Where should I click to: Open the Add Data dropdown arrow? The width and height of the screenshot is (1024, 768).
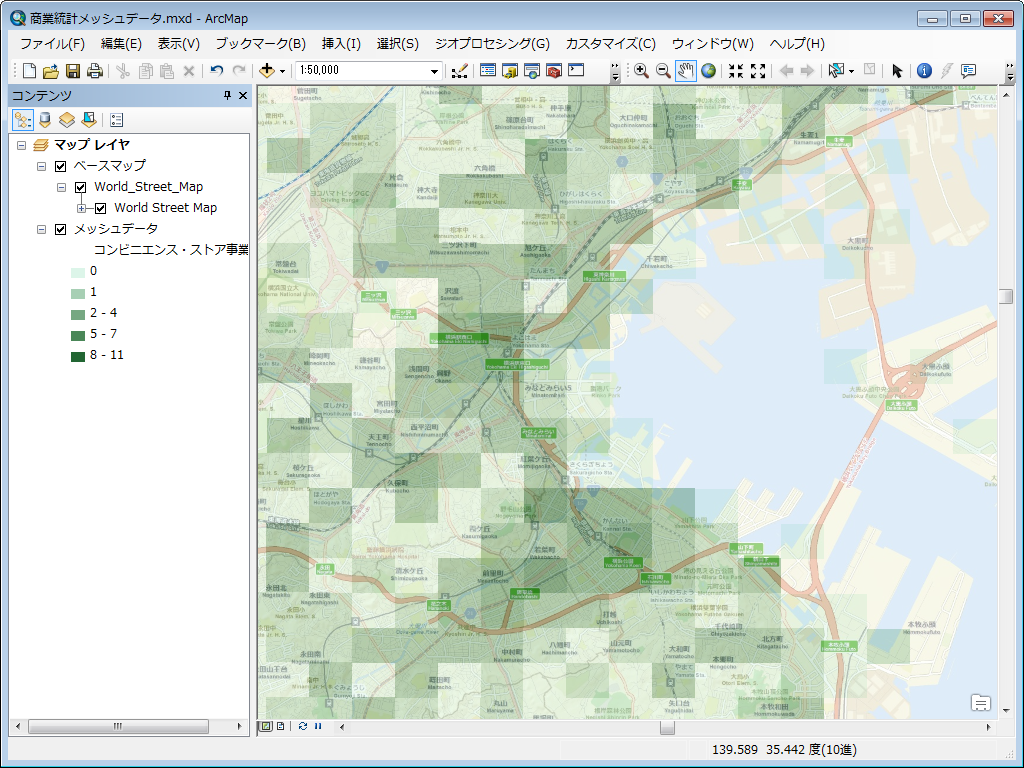pyautogui.click(x=282, y=71)
